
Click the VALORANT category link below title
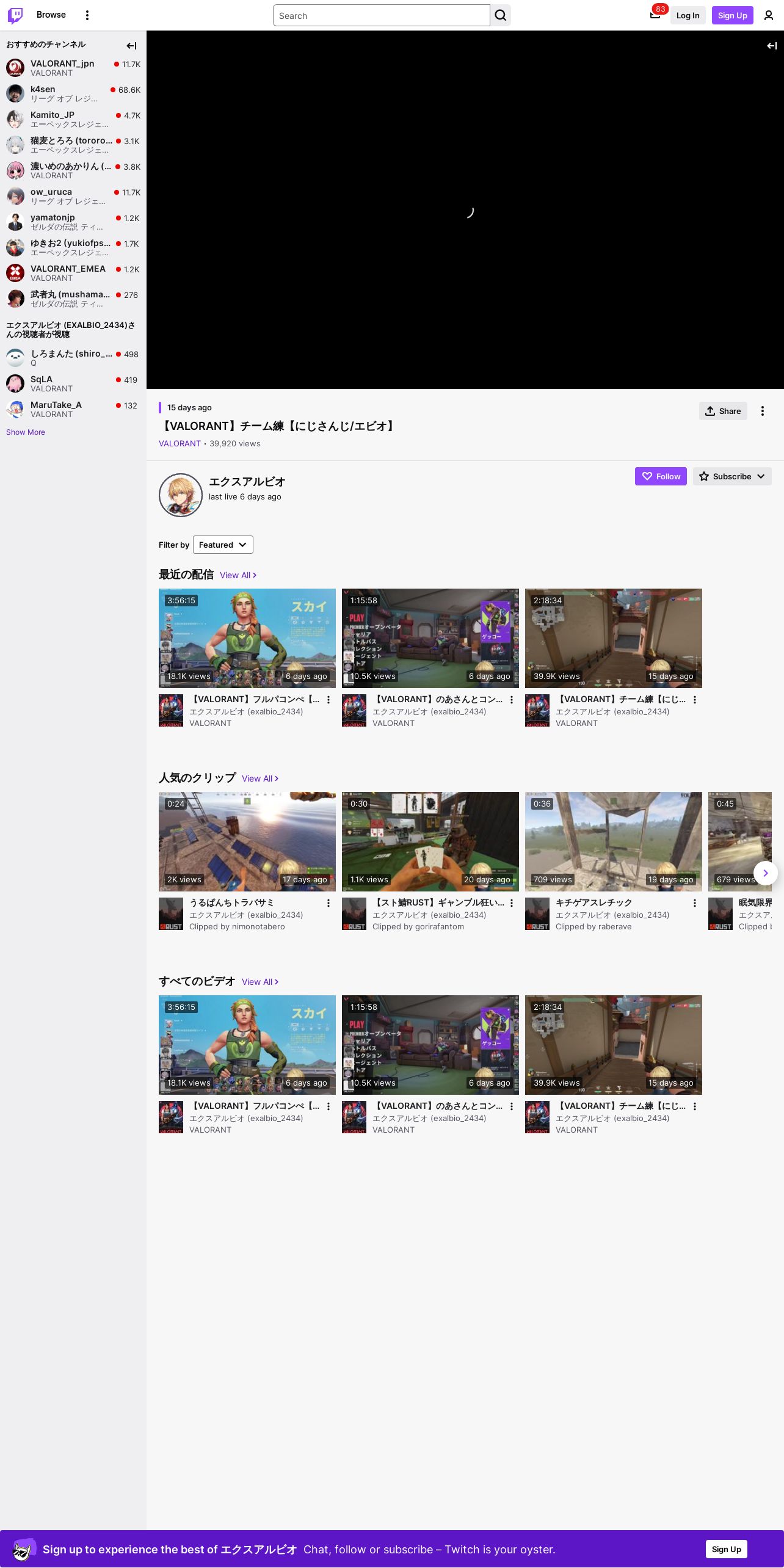coord(180,444)
